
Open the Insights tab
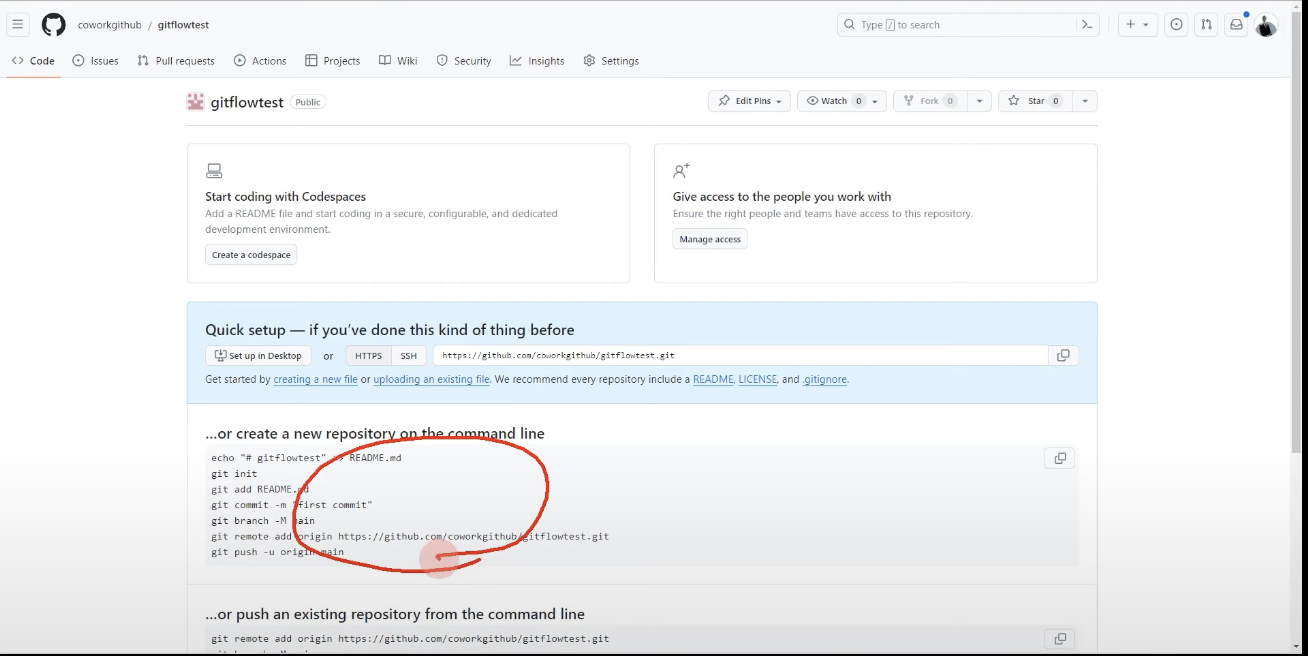(x=537, y=61)
